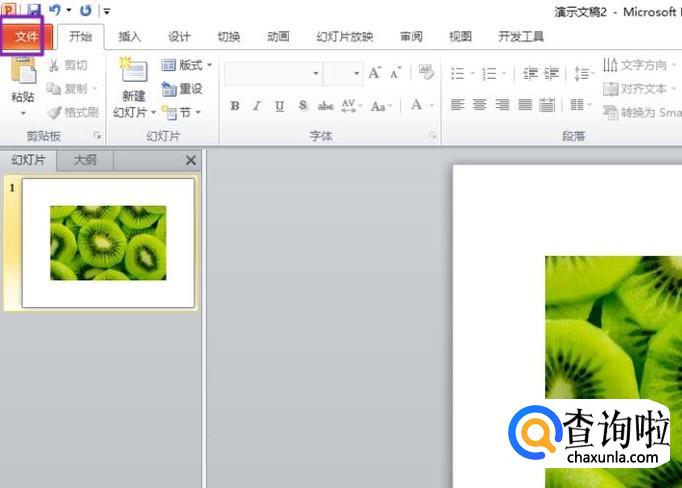
Task: Click the Undo arrow icon
Action: coord(54,10)
